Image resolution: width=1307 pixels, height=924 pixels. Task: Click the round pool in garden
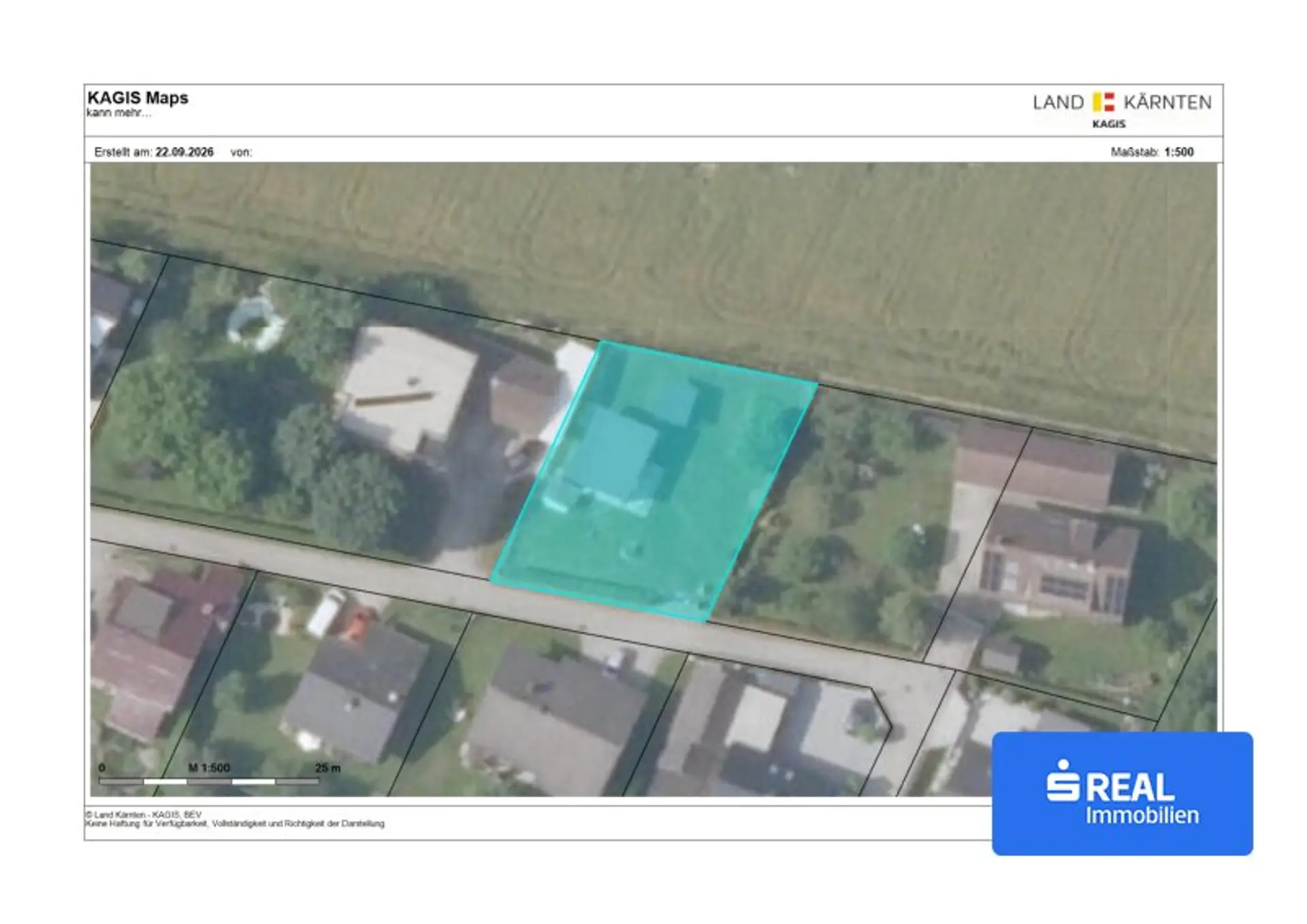point(255,322)
